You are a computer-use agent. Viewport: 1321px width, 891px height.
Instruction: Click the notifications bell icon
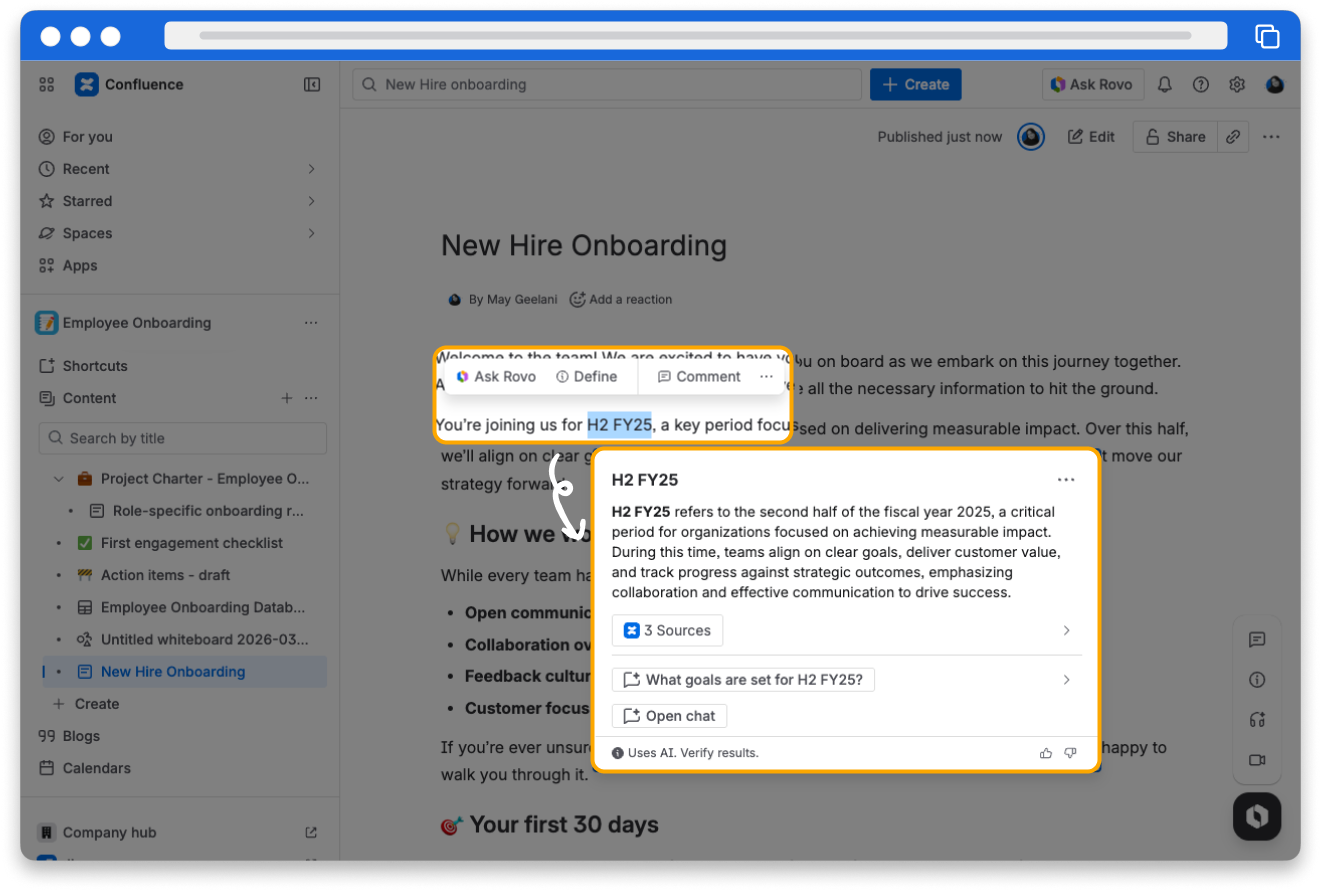tap(1164, 85)
